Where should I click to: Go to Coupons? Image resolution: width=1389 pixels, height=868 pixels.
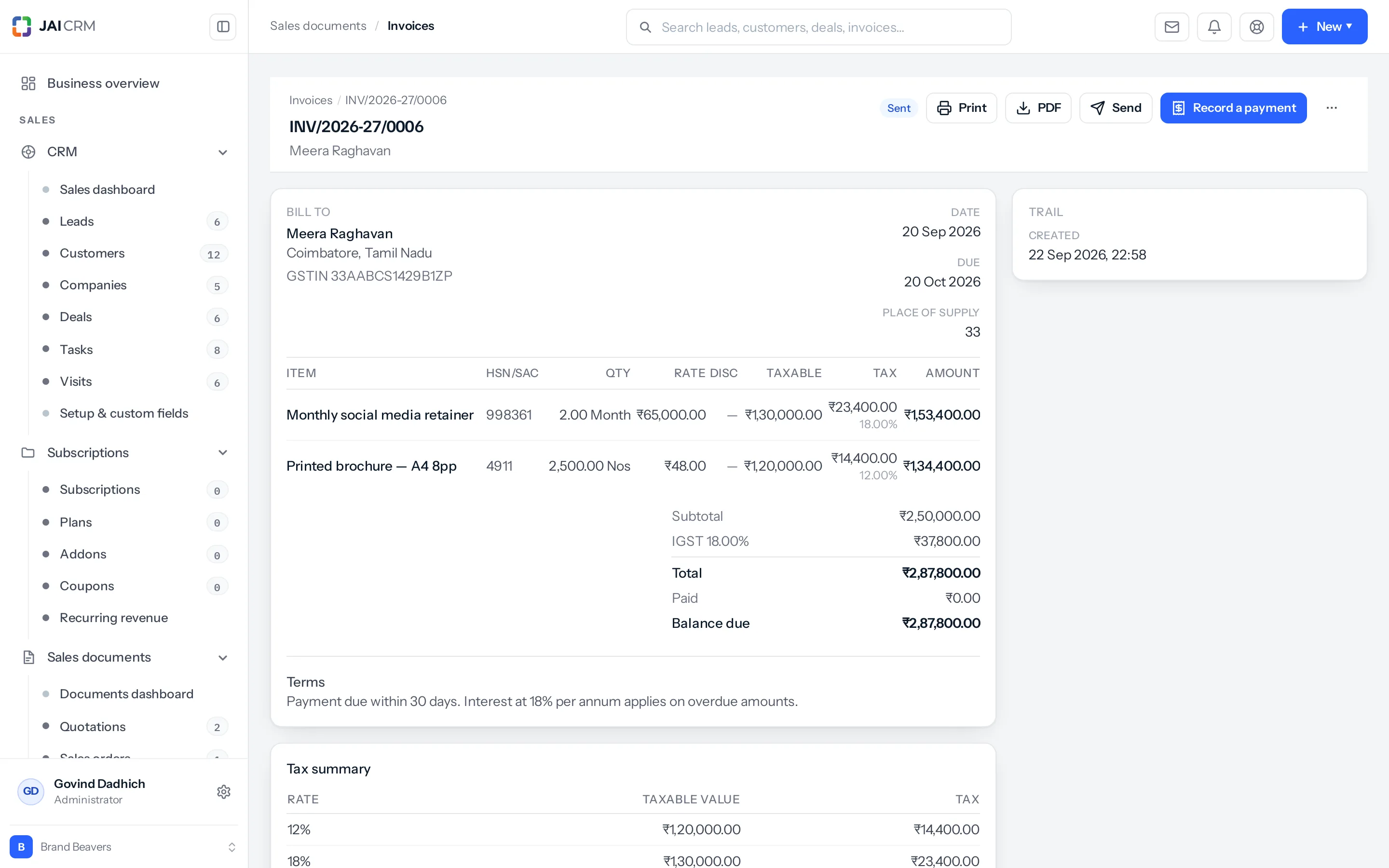tap(87, 586)
